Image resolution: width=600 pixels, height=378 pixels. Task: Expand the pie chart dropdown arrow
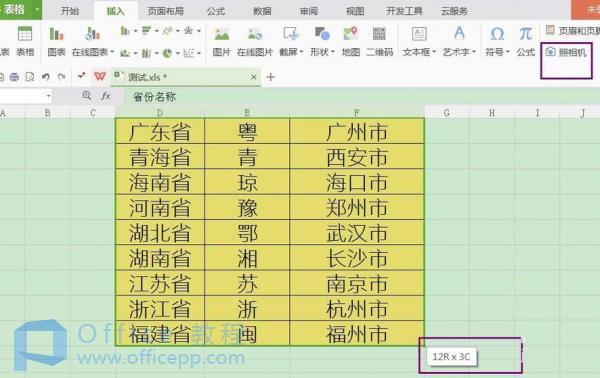pyautogui.click(x=178, y=54)
